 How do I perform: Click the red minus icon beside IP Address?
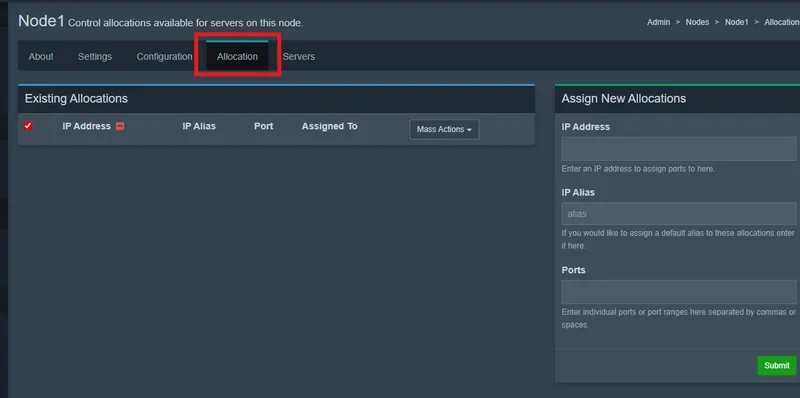120,126
